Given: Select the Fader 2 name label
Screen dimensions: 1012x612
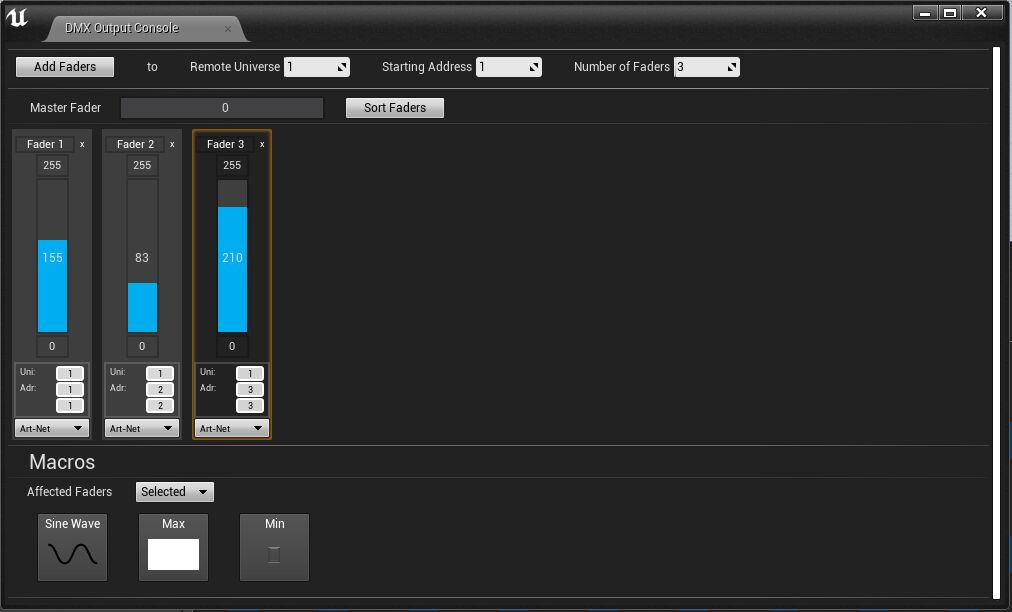Looking at the screenshot, I should click(135, 144).
